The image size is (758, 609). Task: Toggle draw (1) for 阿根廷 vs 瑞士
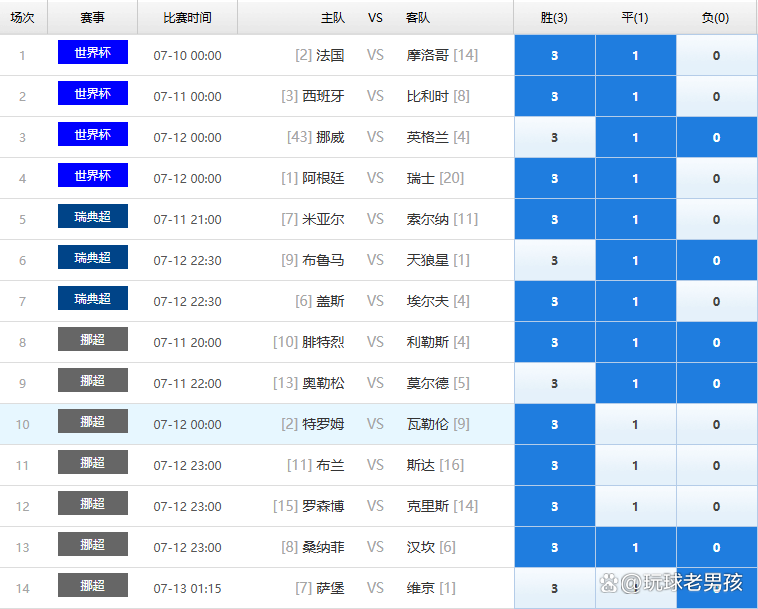point(636,178)
